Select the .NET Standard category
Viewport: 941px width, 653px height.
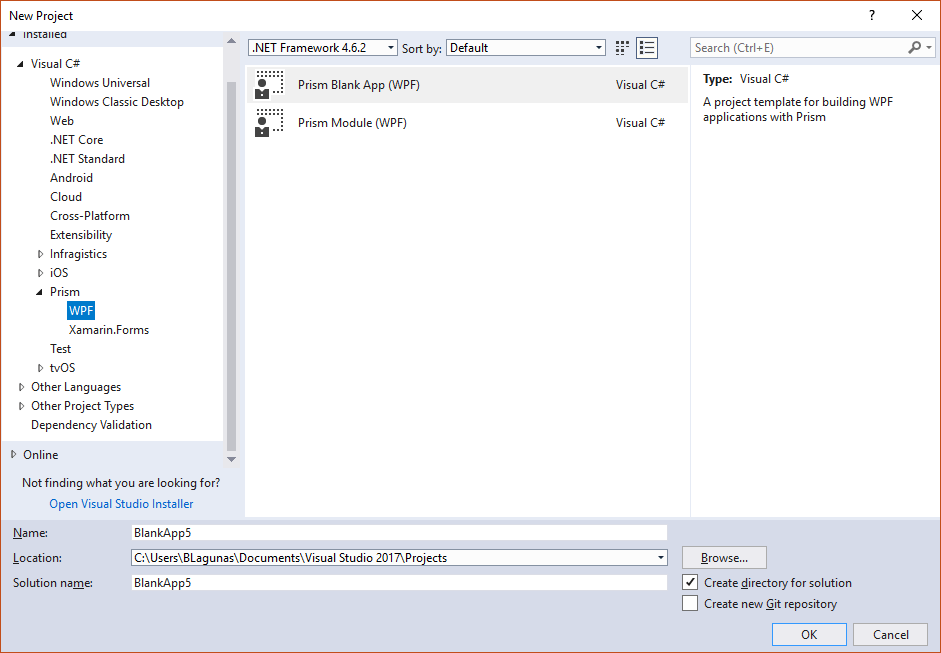87,159
